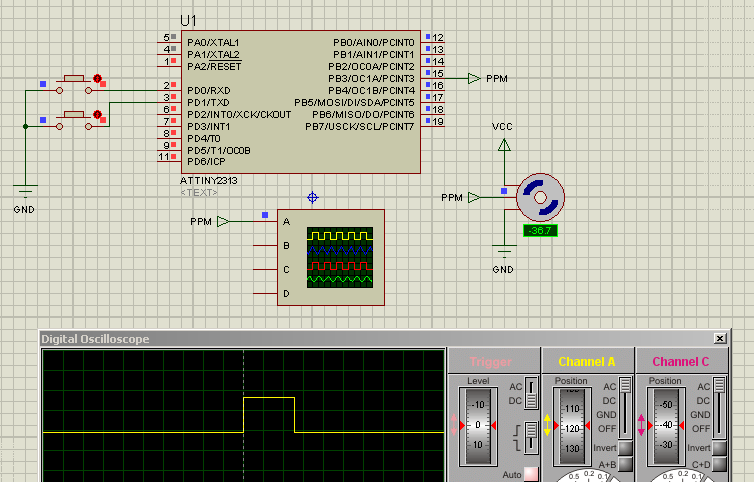Image resolution: width=754 pixels, height=482 pixels.
Task: Toggle Channel A Invert button
Action: pos(624,448)
